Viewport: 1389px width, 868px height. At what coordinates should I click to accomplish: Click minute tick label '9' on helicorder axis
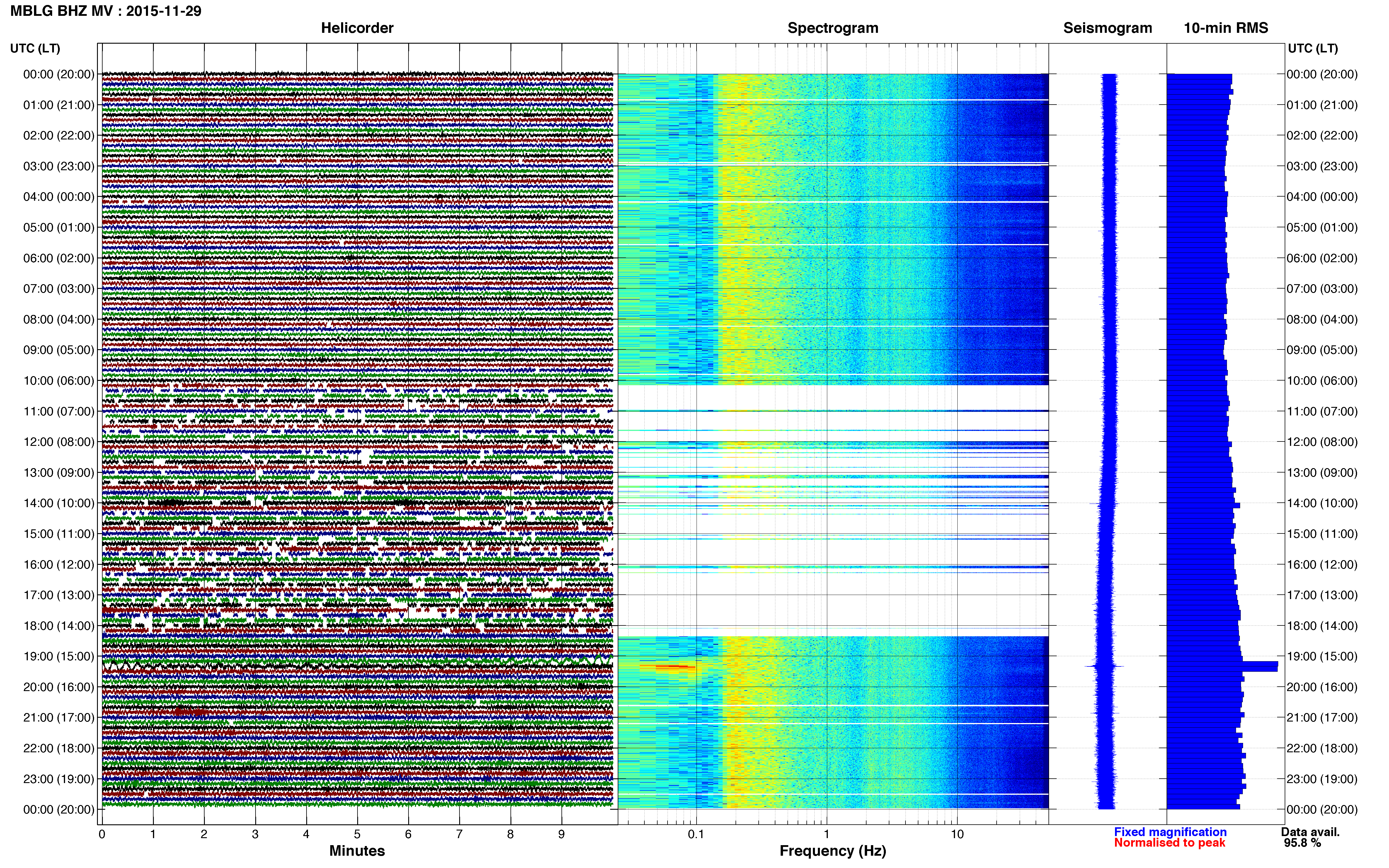coord(561,834)
